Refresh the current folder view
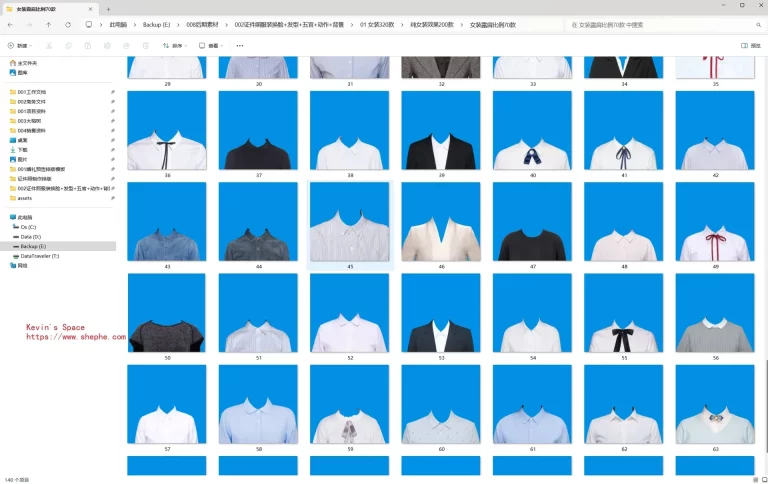768x484 pixels. tap(67, 24)
